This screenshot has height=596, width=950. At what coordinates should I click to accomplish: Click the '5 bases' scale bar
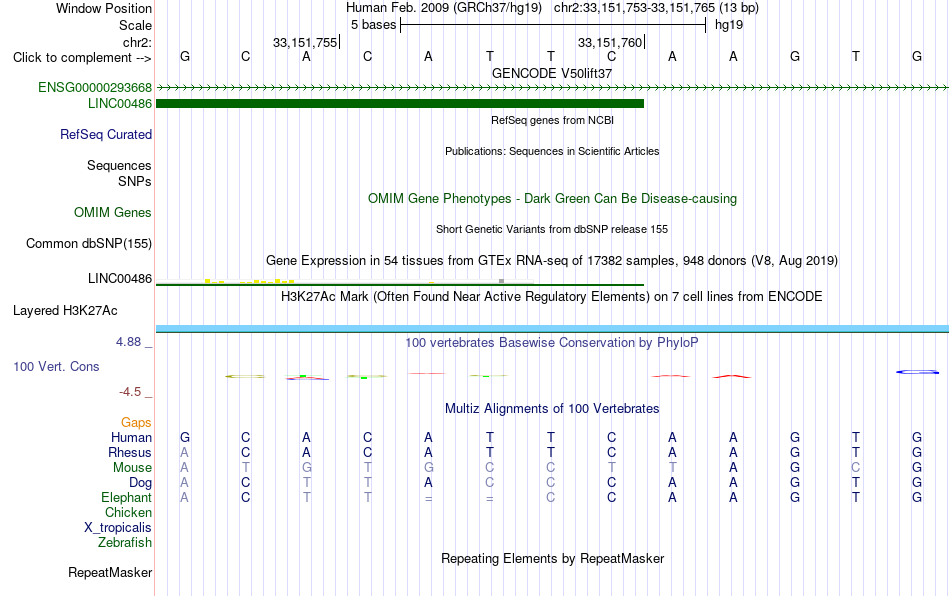coord(553,25)
